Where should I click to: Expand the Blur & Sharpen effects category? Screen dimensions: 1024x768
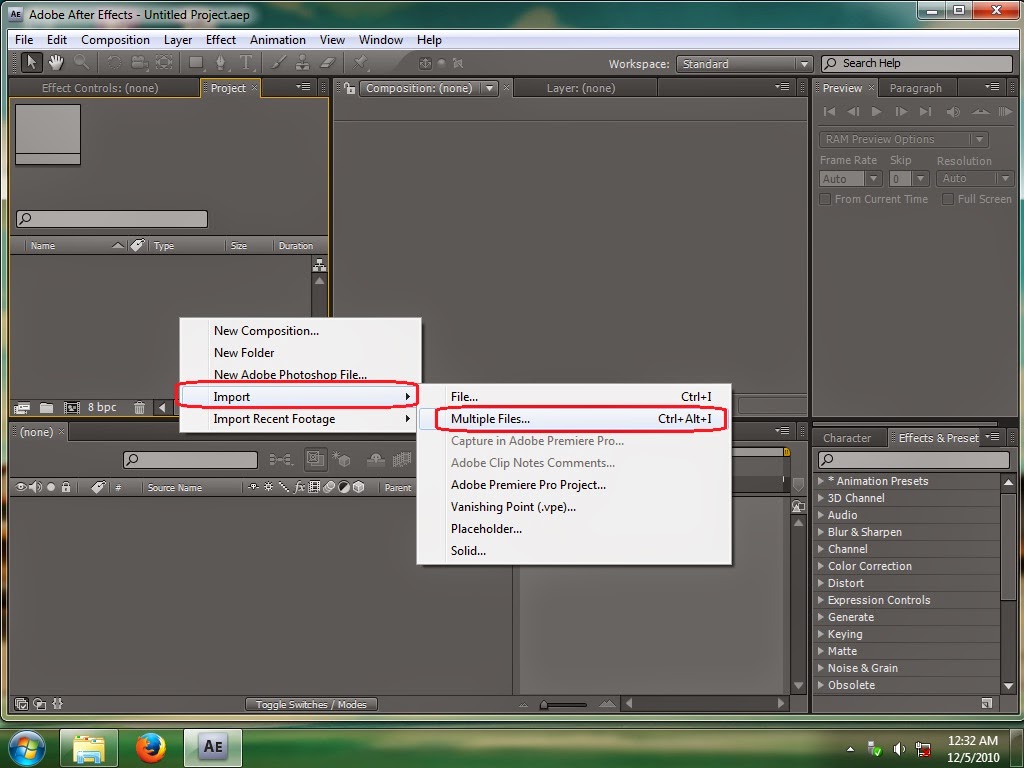pyautogui.click(x=821, y=532)
